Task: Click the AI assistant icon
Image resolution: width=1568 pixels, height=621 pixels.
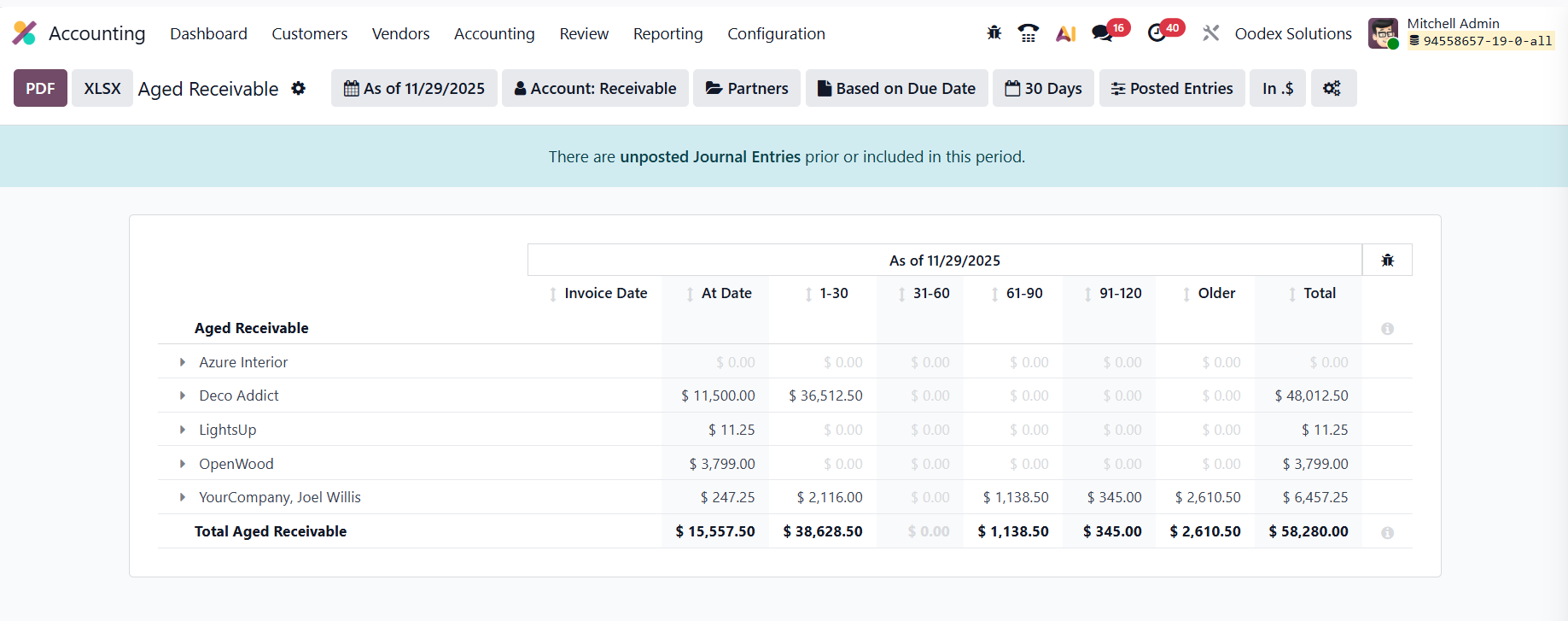Action: pos(1065,33)
